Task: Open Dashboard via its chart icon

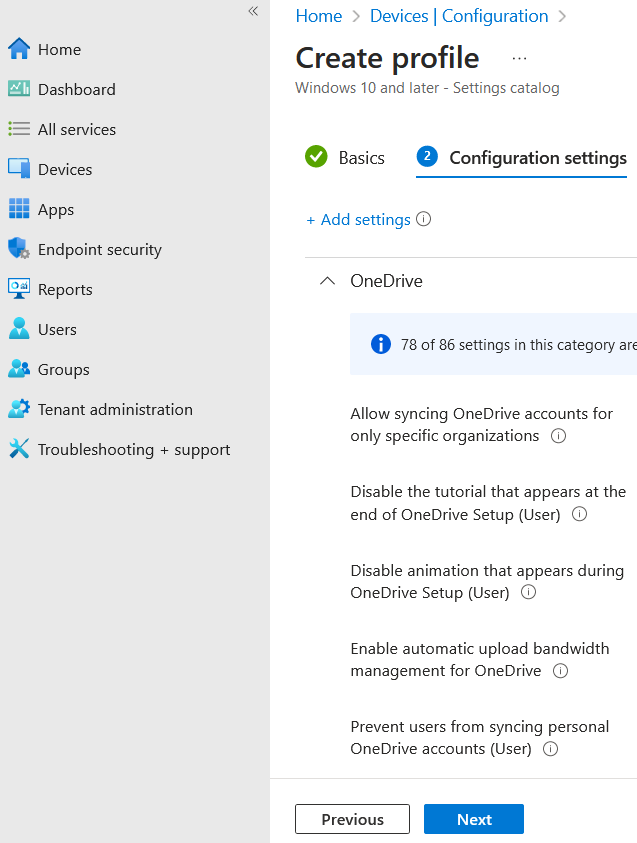Action: tap(19, 89)
